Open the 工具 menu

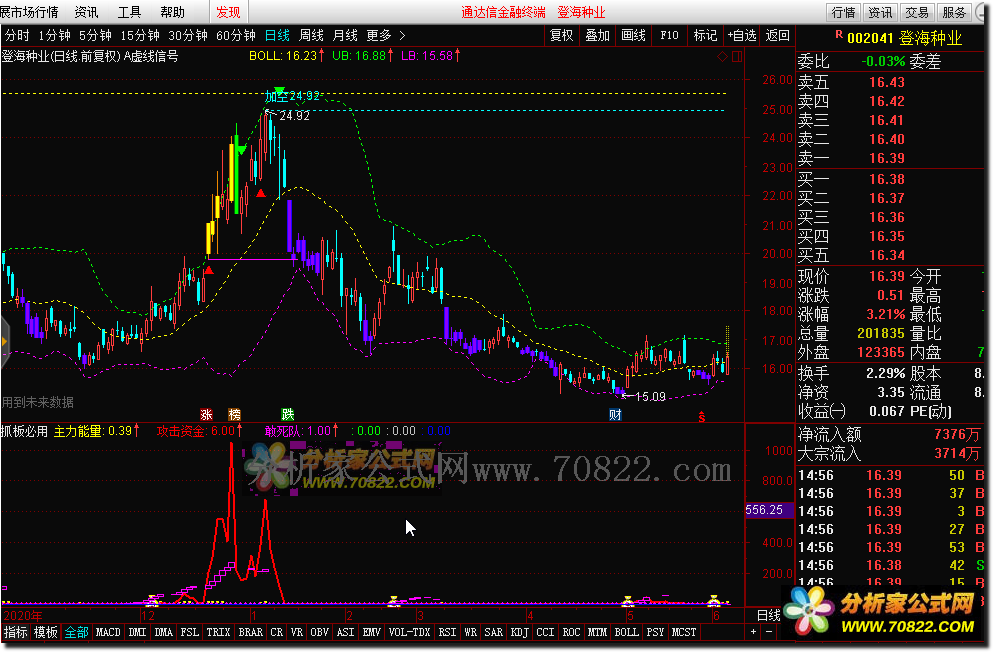click(129, 12)
